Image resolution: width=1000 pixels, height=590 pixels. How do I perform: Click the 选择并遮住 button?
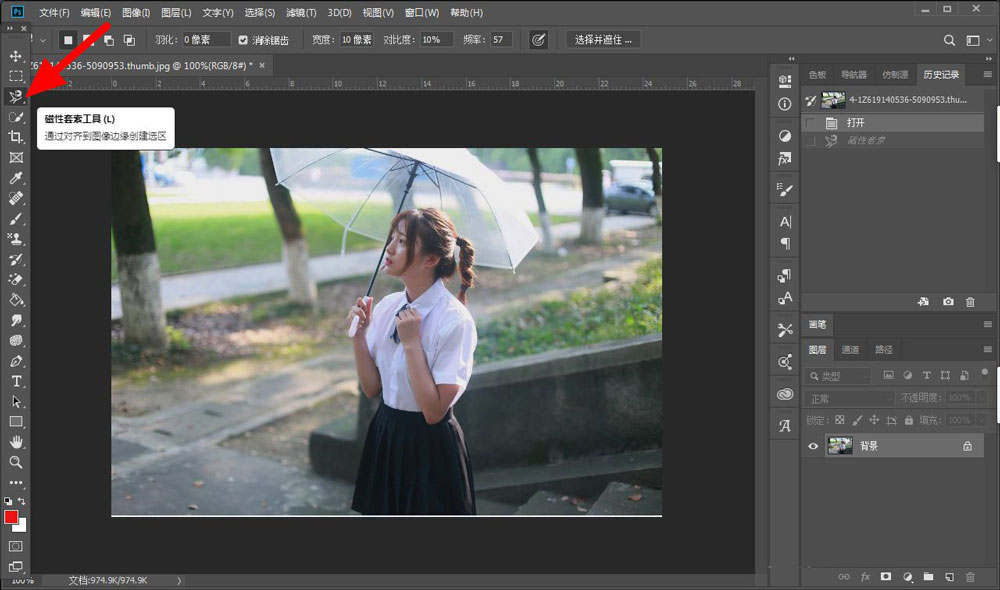tap(604, 40)
